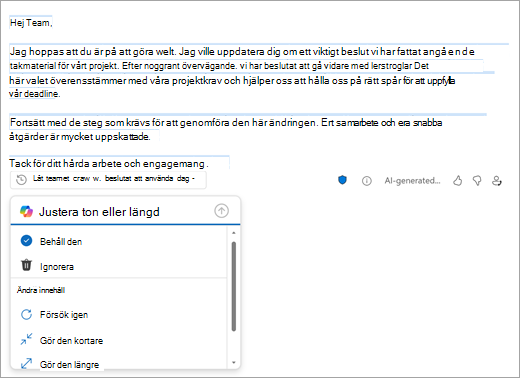
Task: Click the expand arrows icon beside Gör den längre
Action: (26, 363)
